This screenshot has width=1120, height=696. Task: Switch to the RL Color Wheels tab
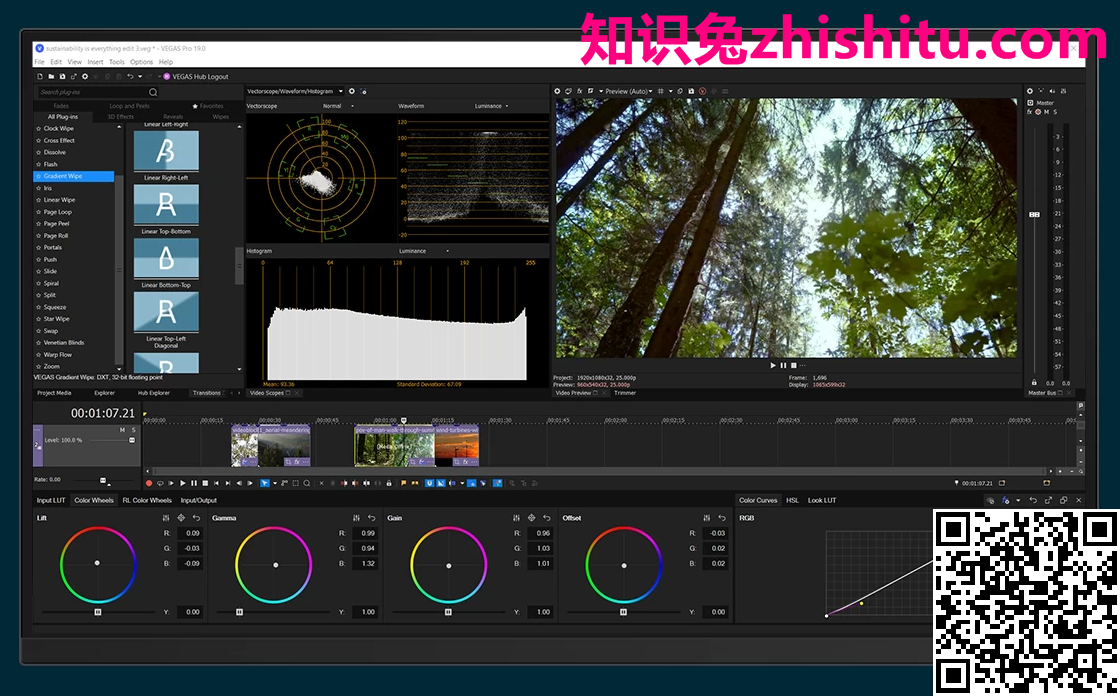coord(147,500)
